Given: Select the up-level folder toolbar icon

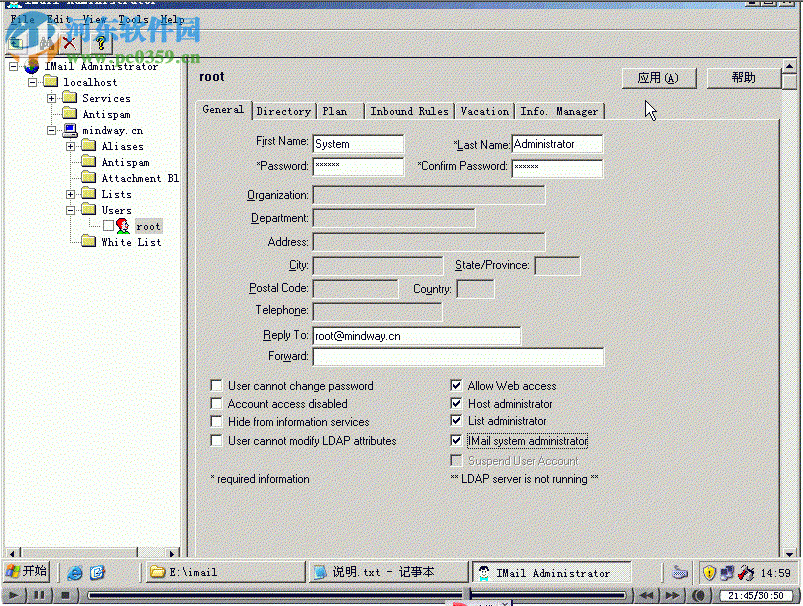Looking at the screenshot, I should pos(15,43).
